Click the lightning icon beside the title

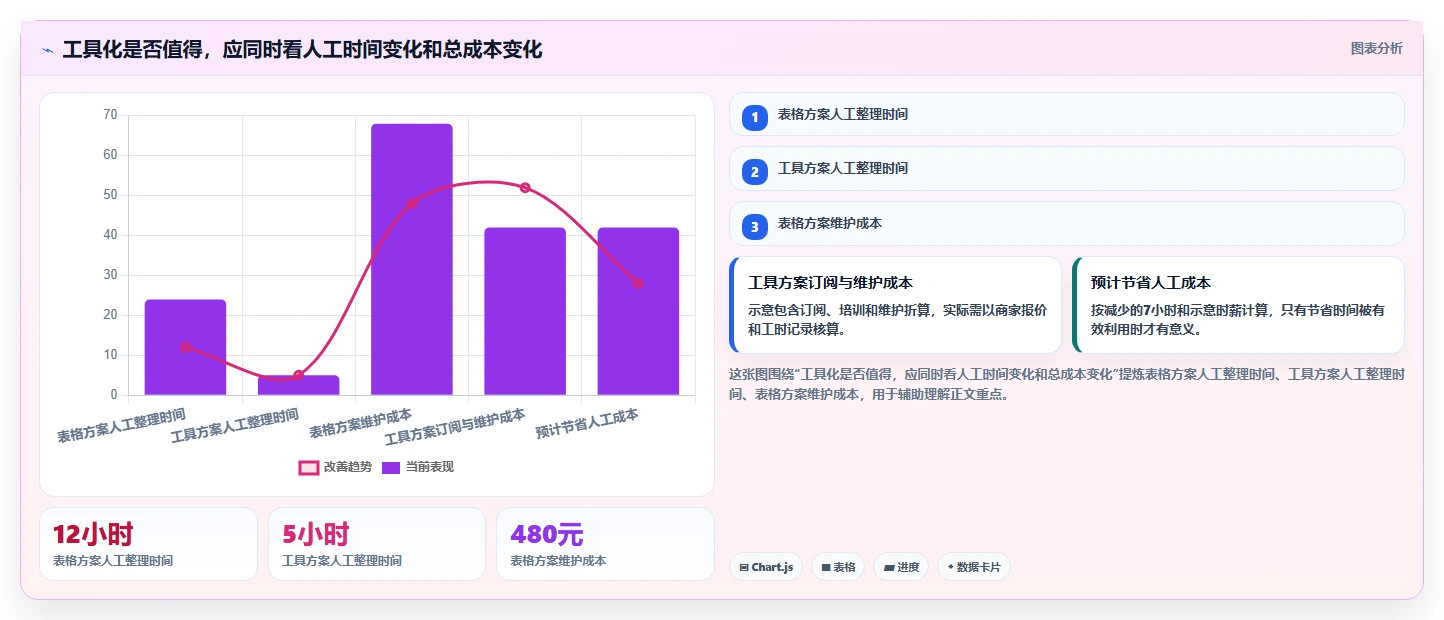click(x=47, y=50)
